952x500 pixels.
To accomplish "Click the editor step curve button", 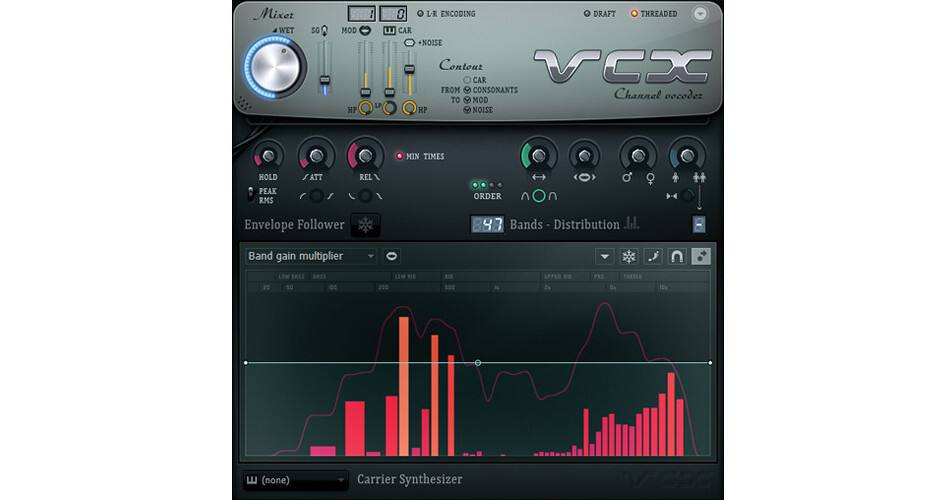I will click(x=653, y=257).
